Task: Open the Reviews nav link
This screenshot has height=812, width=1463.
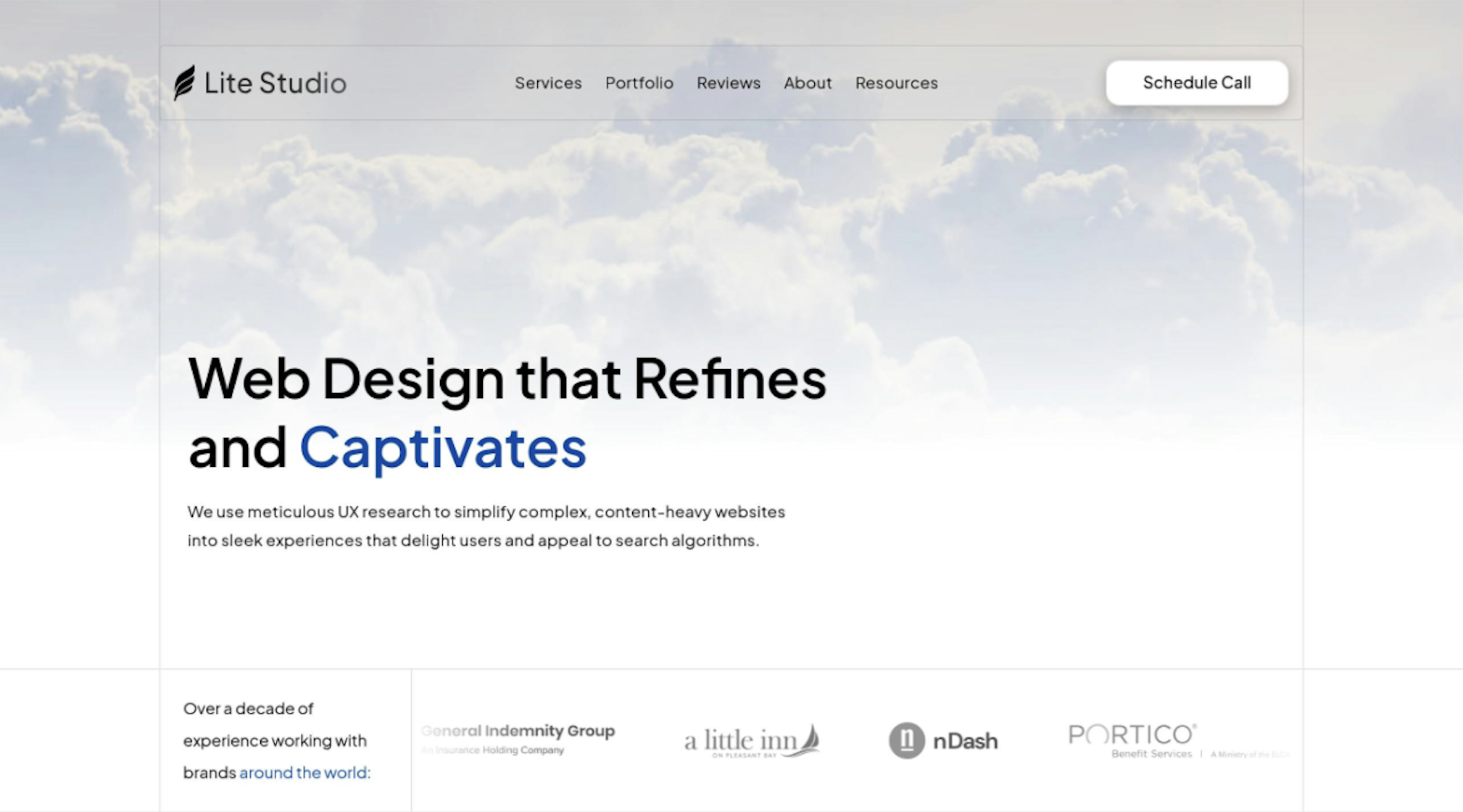Action: coord(728,83)
